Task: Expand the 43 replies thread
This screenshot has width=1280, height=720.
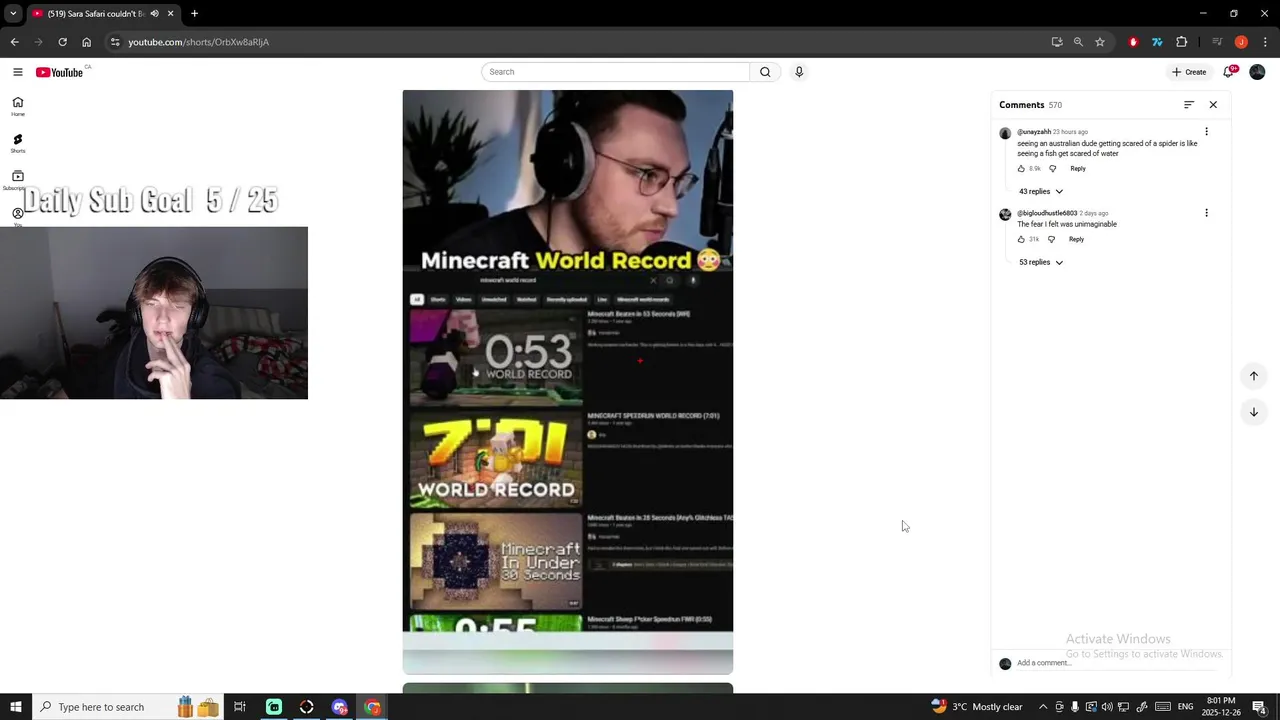Action: 1041,191
